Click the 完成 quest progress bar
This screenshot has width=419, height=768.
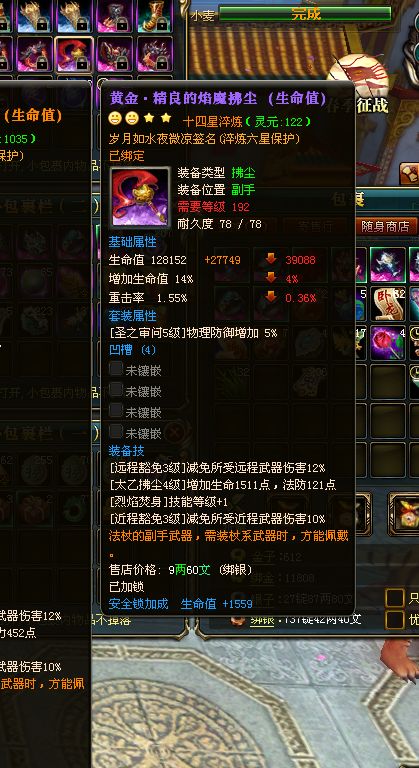click(x=305, y=14)
